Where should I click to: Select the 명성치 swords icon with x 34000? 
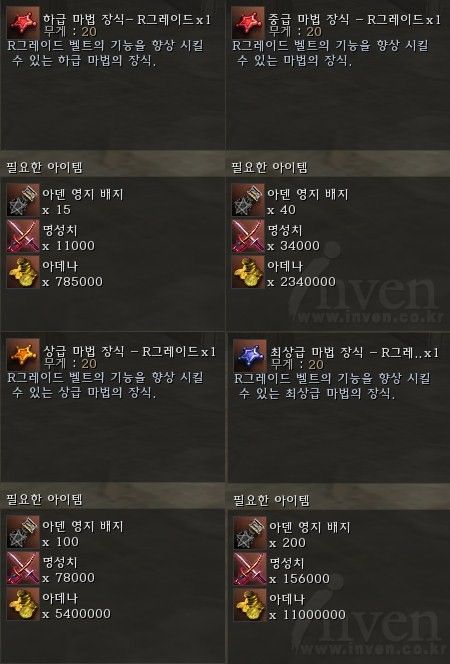248,236
